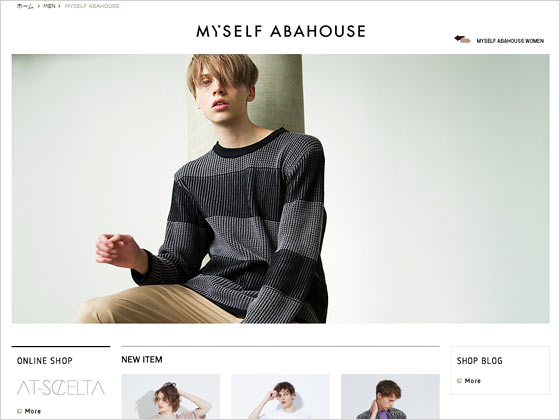560x420 pixels.
Task: Open middle NEW ITEM thumbnail with white shirt
Action: point(280,396)
